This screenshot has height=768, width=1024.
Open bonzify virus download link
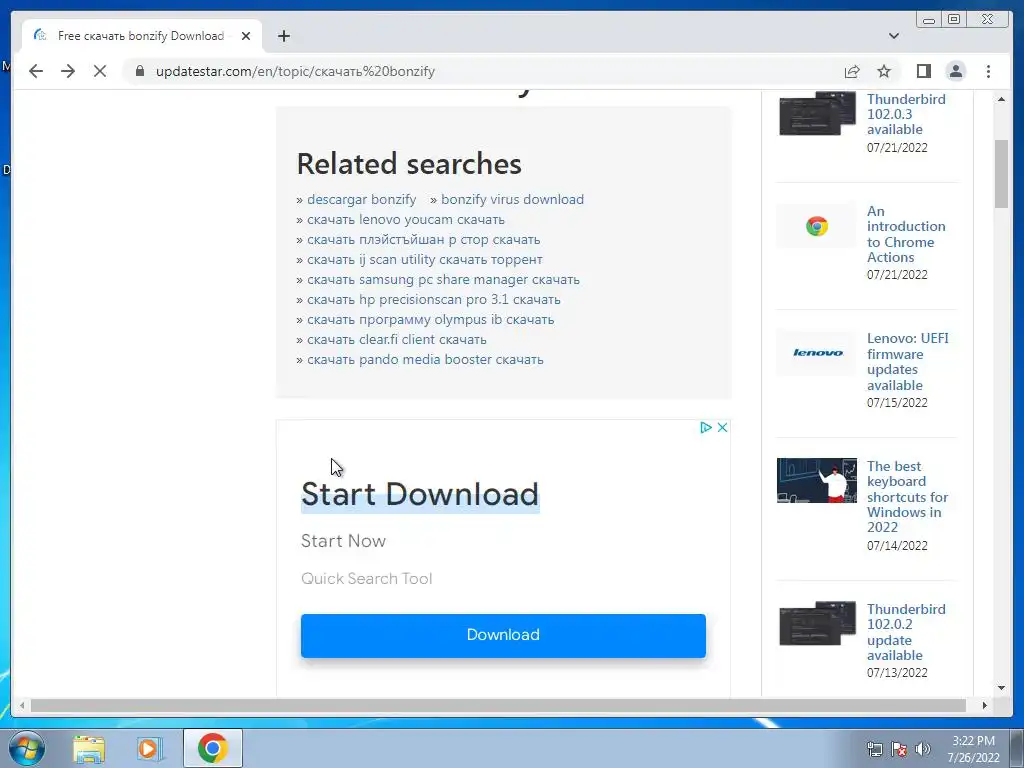512,199
